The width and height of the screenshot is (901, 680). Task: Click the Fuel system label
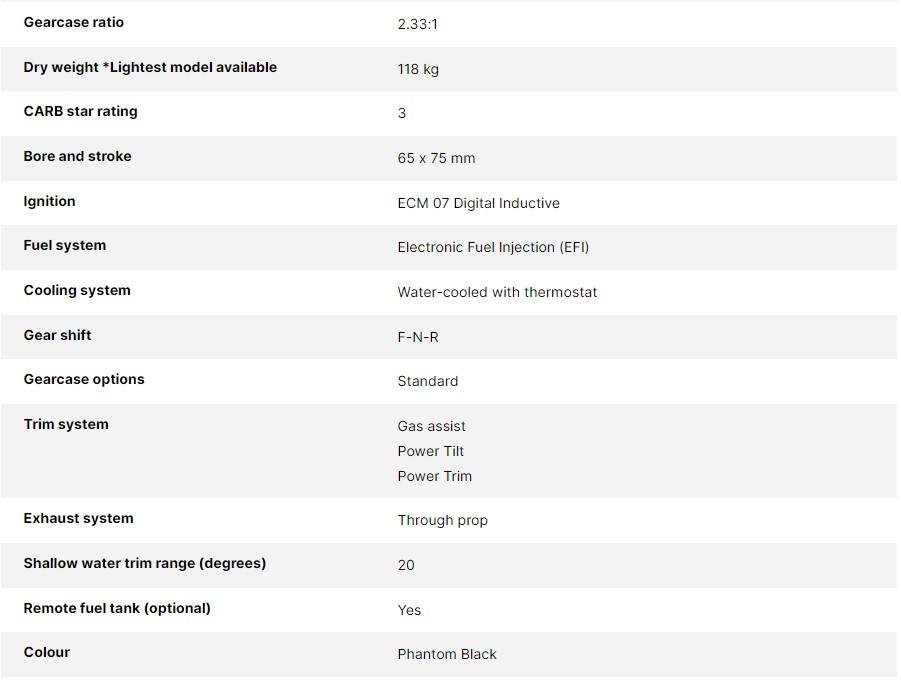click(x=64, y=245)
